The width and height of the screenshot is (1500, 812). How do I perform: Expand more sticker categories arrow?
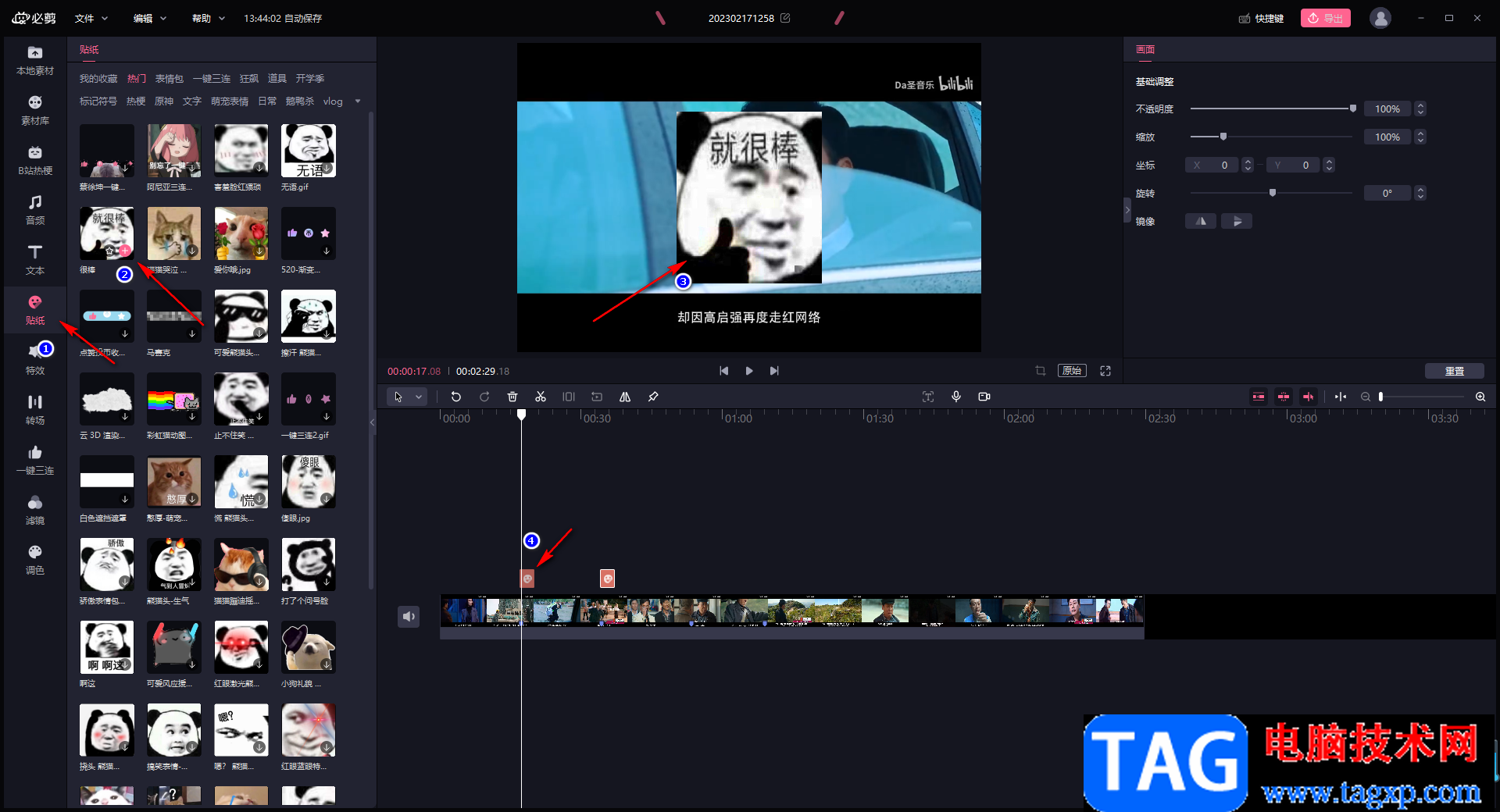pyautogui.click(x=358, y=101)
